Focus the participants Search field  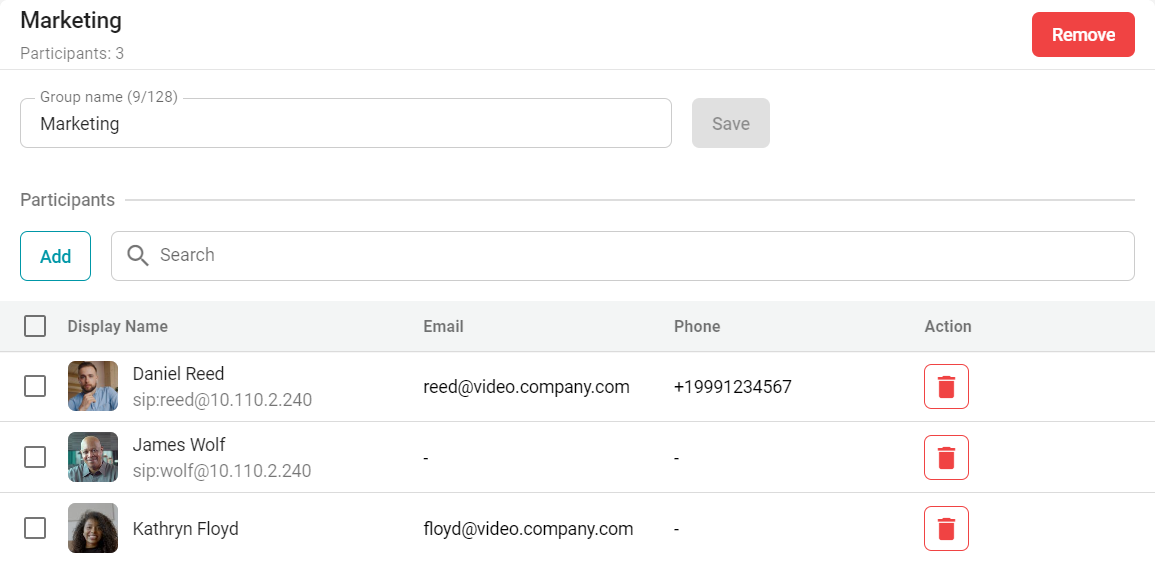[622, 256]
